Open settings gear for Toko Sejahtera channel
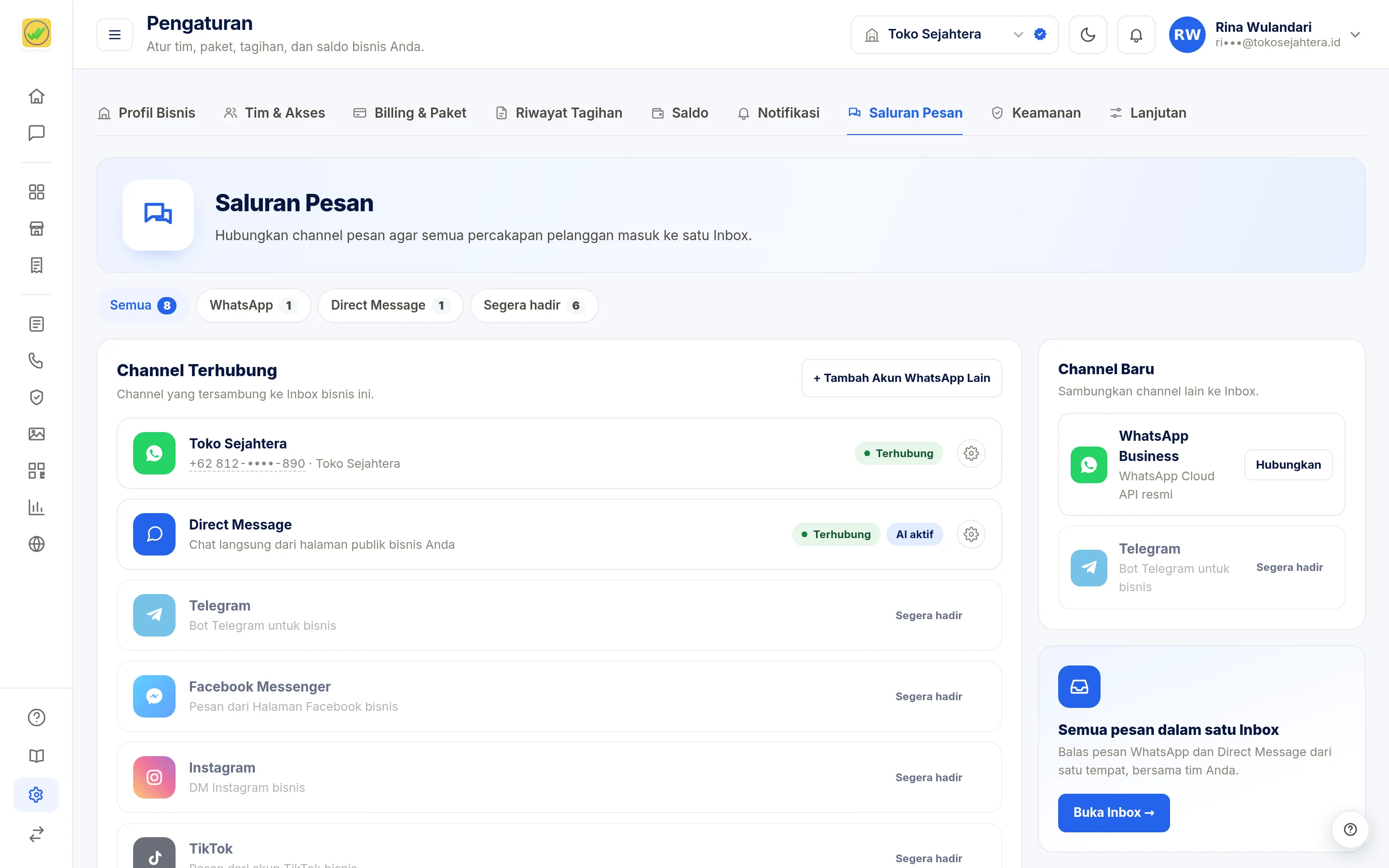Image resolution: width=1389 pixels, height=868 pixels. (971, 453)
